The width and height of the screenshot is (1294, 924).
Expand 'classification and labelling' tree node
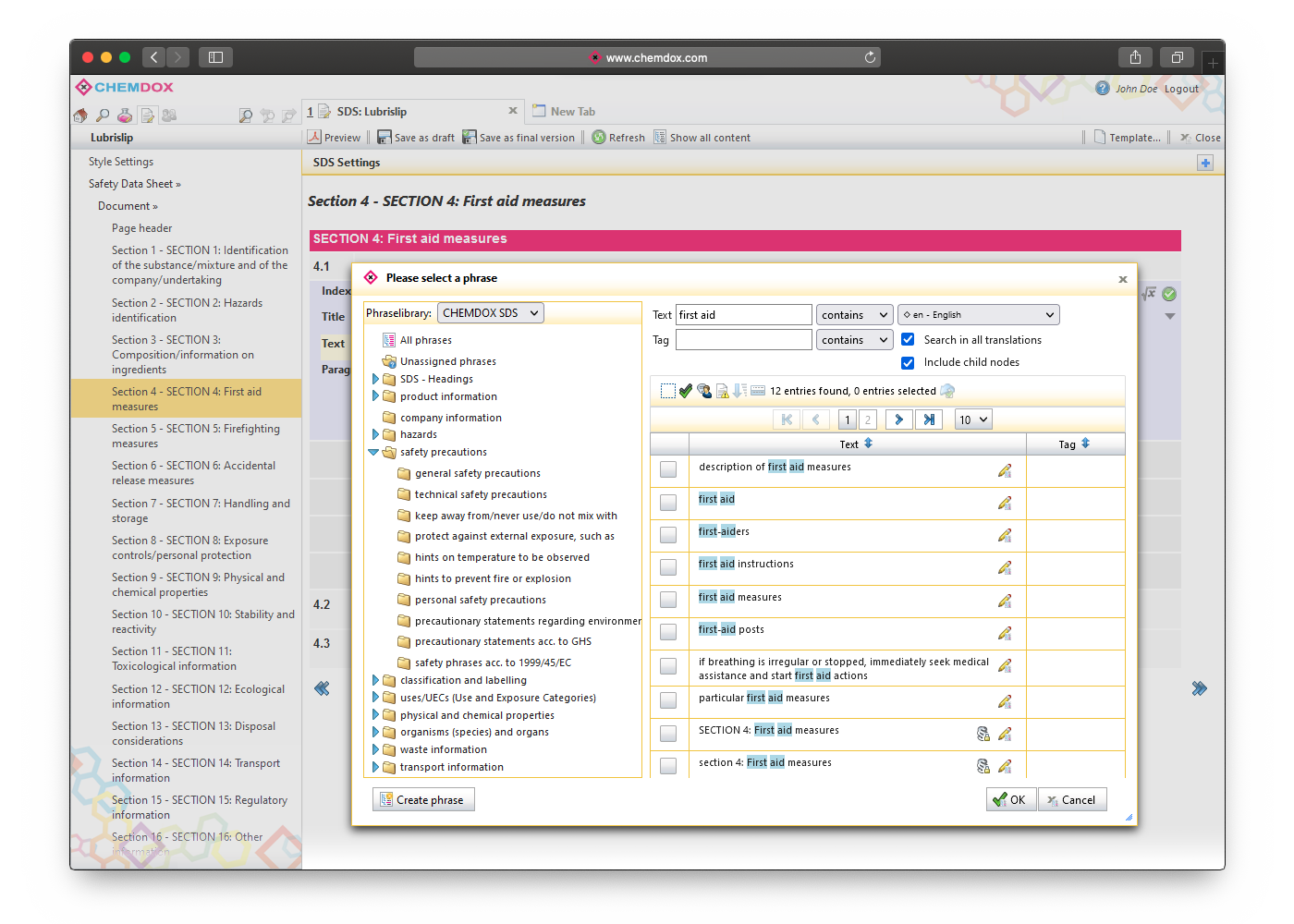point(375,680)
